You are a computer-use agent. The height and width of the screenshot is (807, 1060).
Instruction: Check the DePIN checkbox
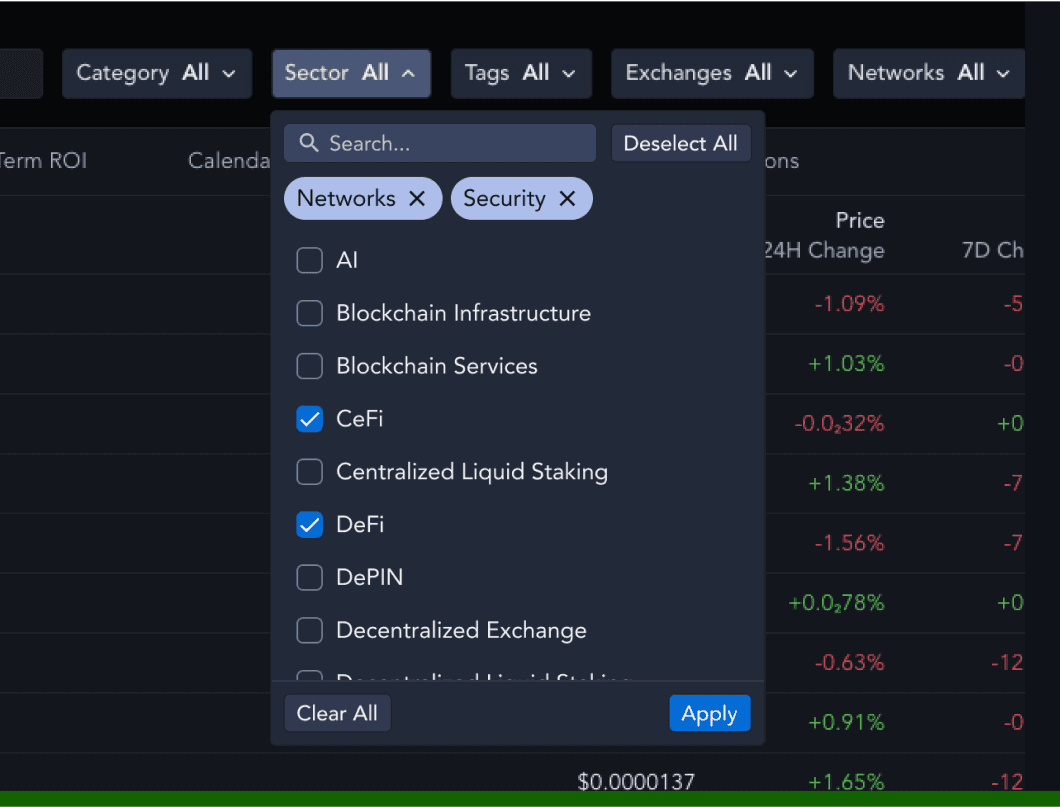pos(310,577)
